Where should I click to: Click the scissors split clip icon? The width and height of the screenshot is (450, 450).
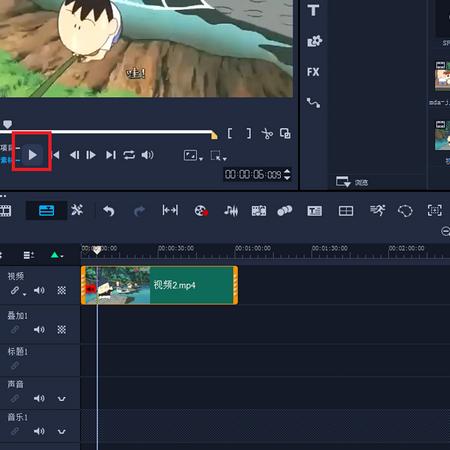pos(267,134)
